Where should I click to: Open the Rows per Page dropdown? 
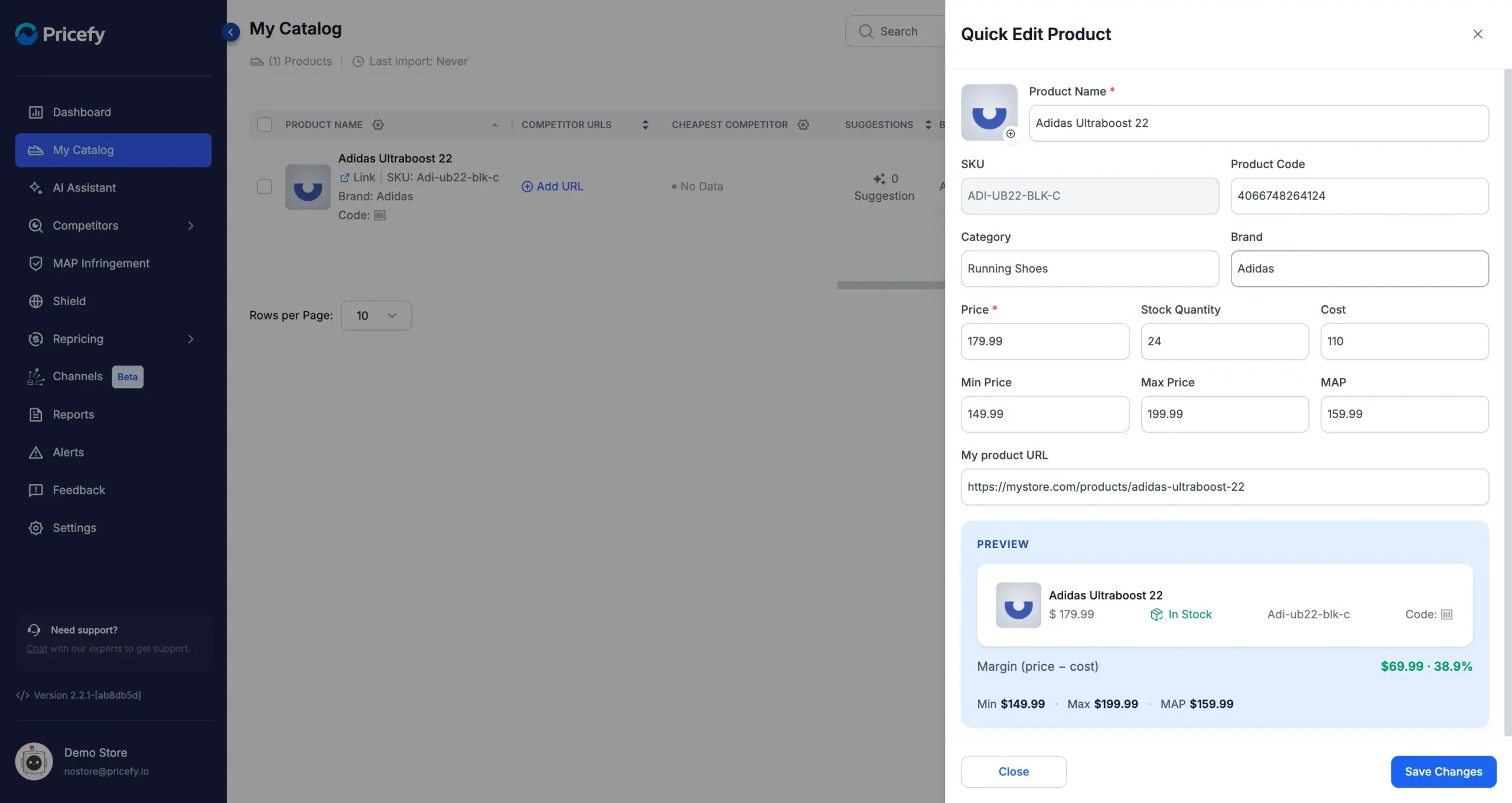coord(376,315)
